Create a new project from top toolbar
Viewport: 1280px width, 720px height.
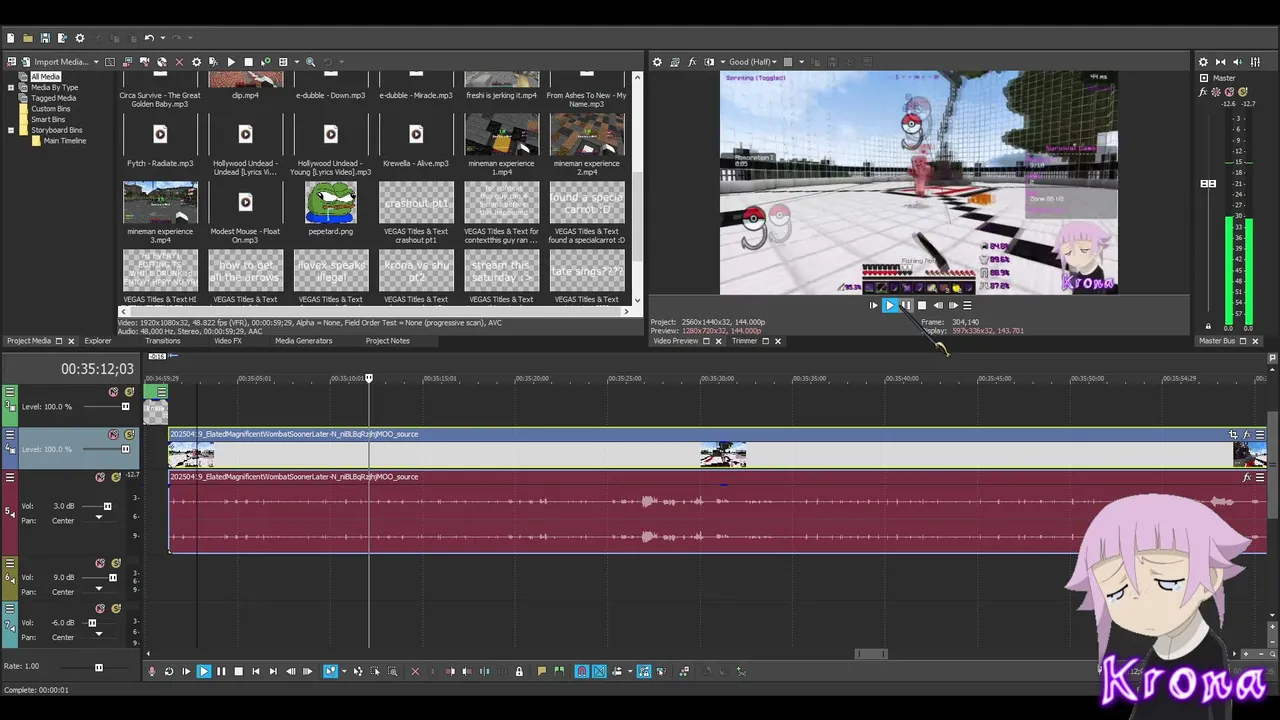click(x=10, y=38)
